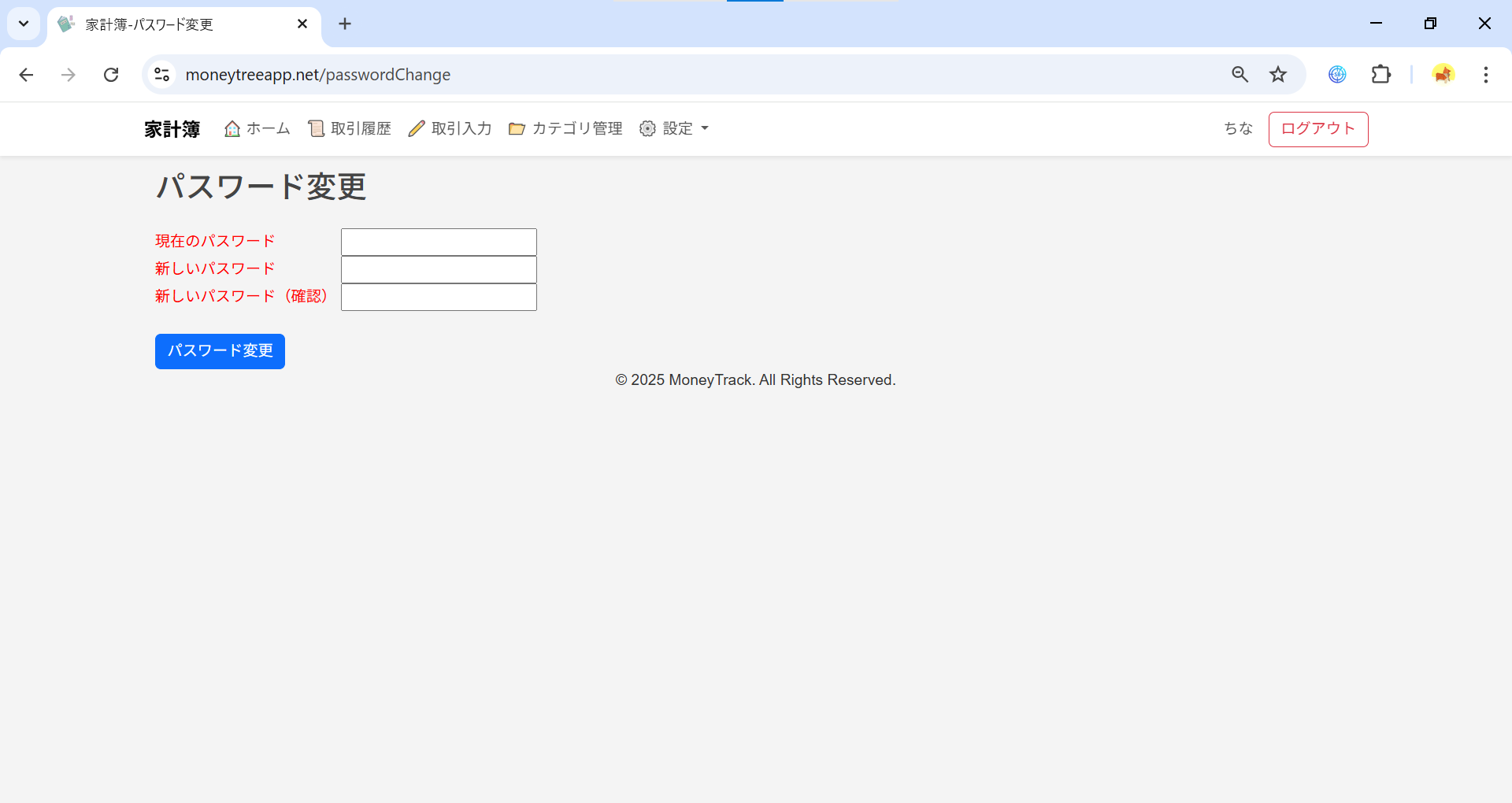Go to ホーム in the navbar
The height and width of the screenshot is (803, 1512).
[258, 128]
